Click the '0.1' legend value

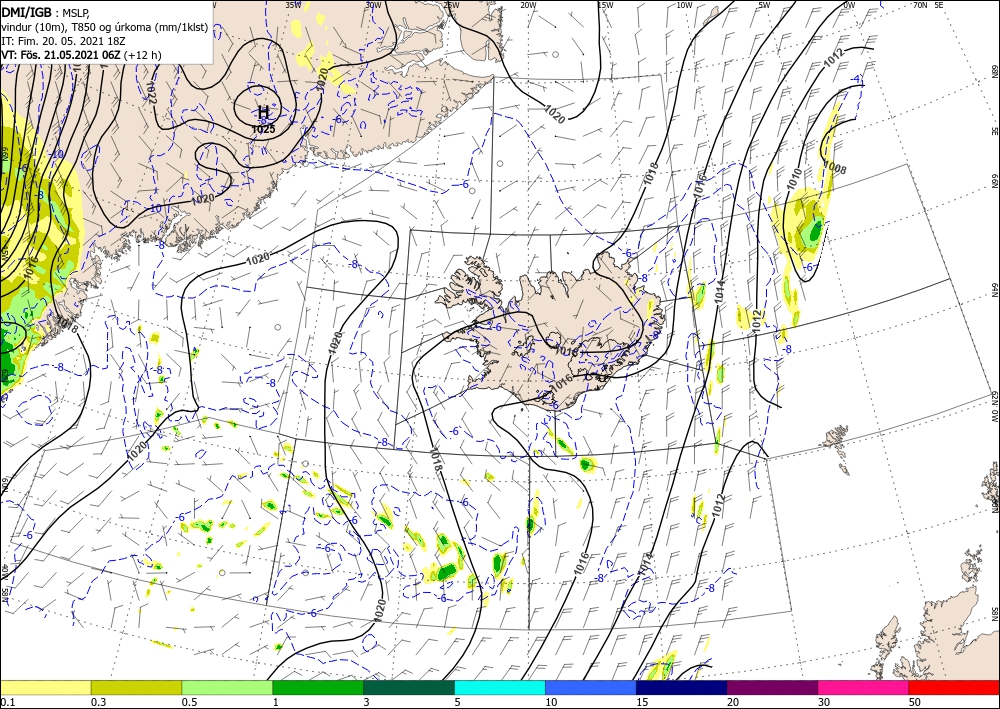7,702
